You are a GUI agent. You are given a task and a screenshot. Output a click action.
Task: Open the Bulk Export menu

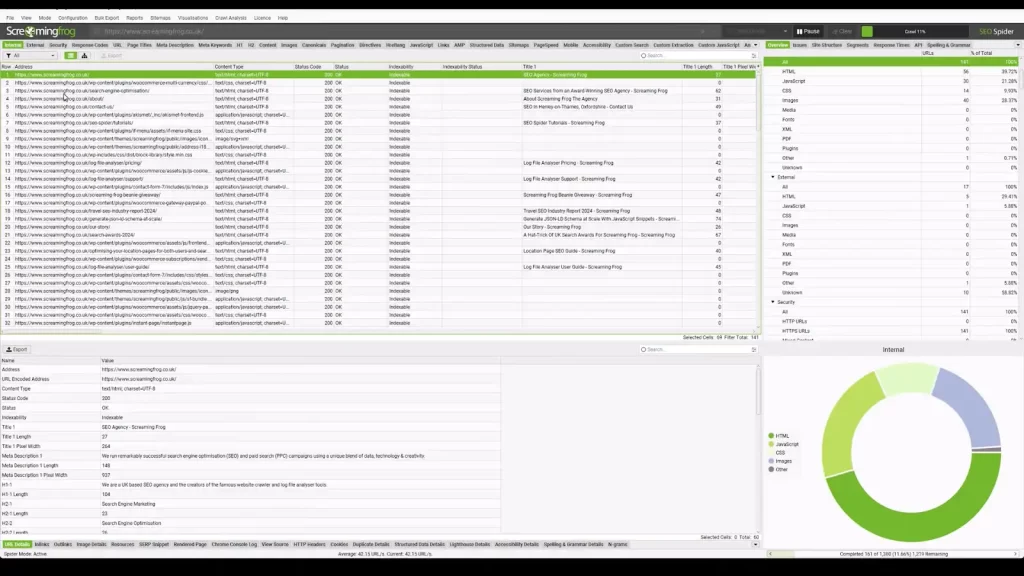pyautogui.click(x=106, y=18)
